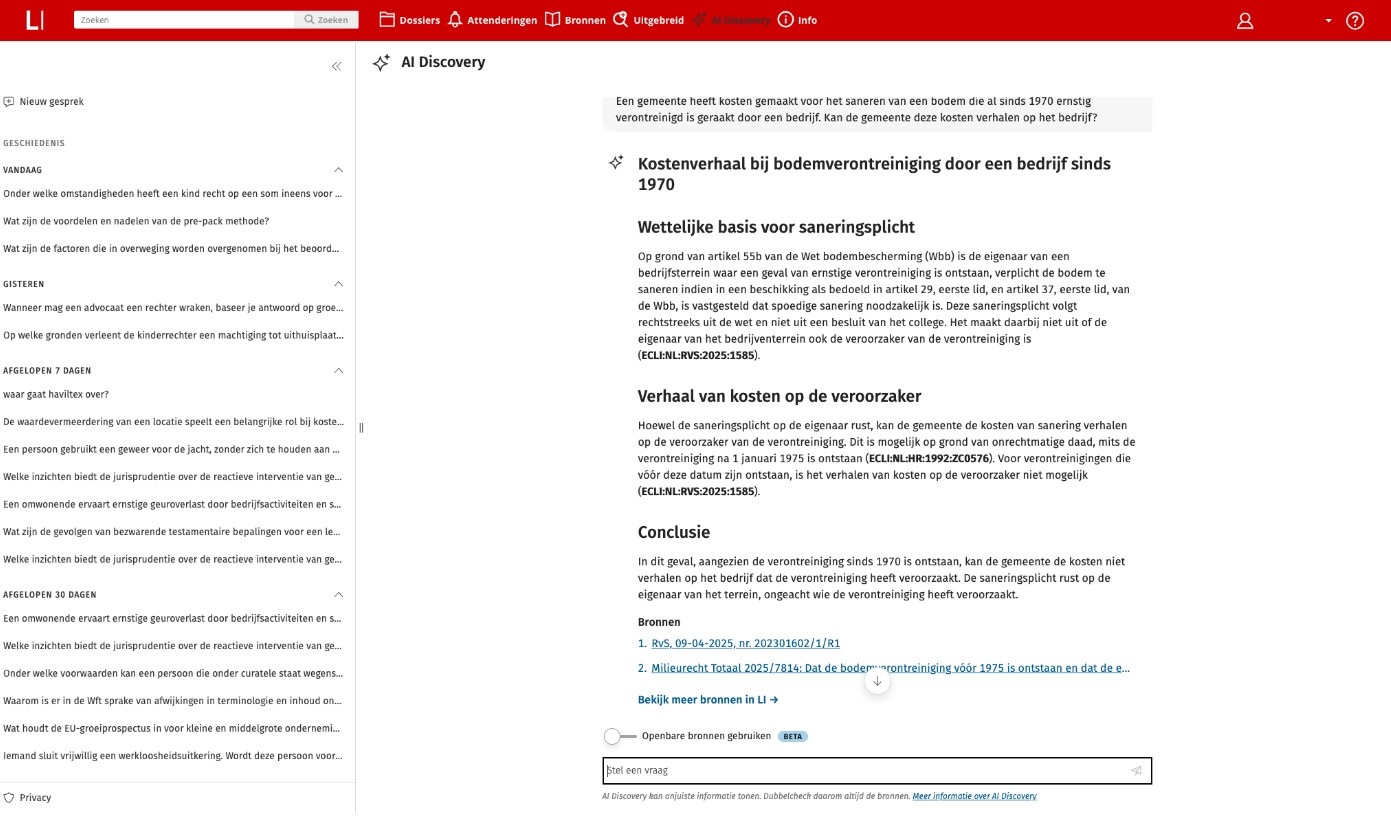The height and width of the screenshot is (817, 1391).
Task: Start a Nieuw gesprek
Action: (44, 102)
